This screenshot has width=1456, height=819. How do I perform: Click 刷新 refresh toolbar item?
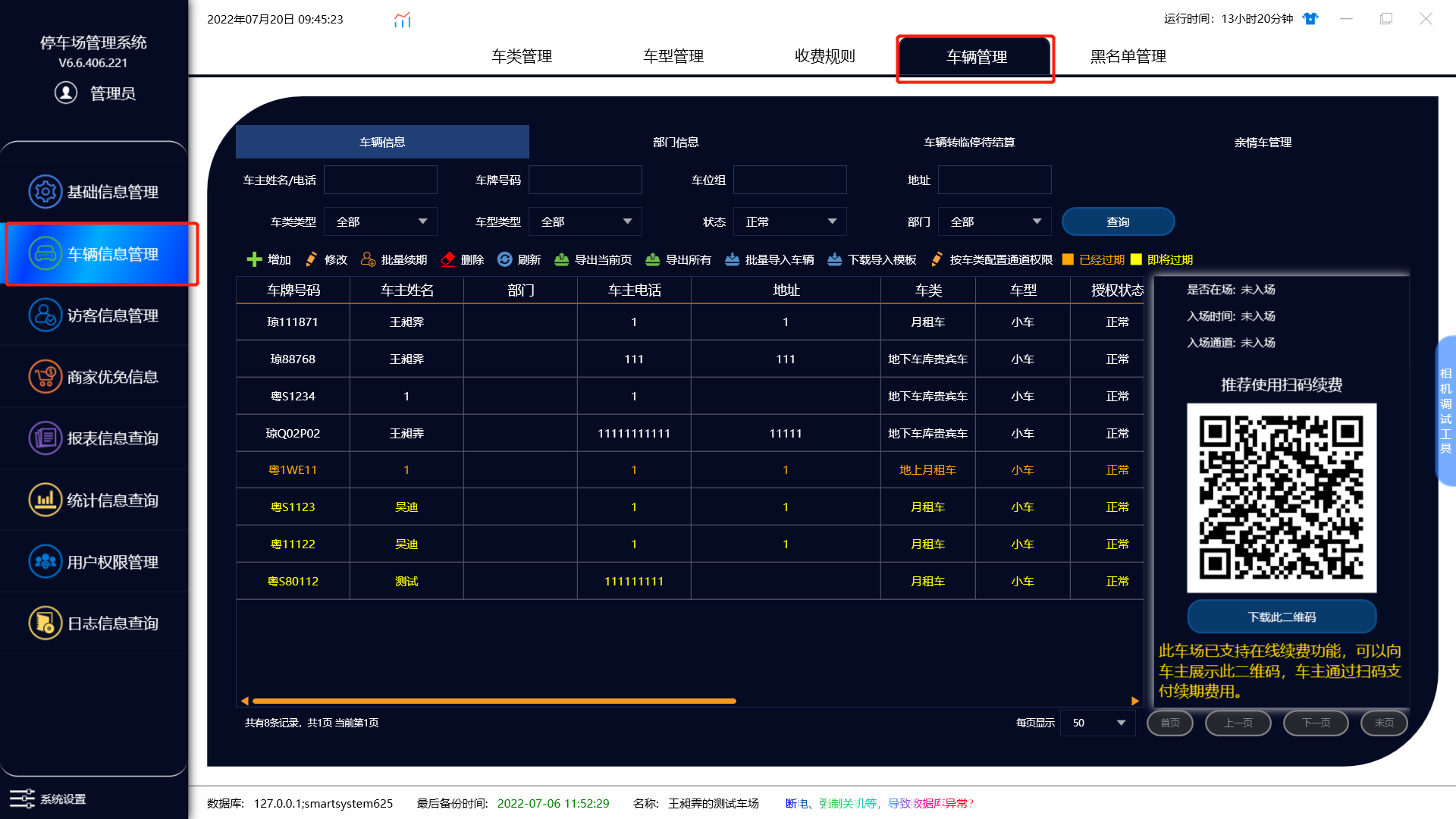[519, 259]
